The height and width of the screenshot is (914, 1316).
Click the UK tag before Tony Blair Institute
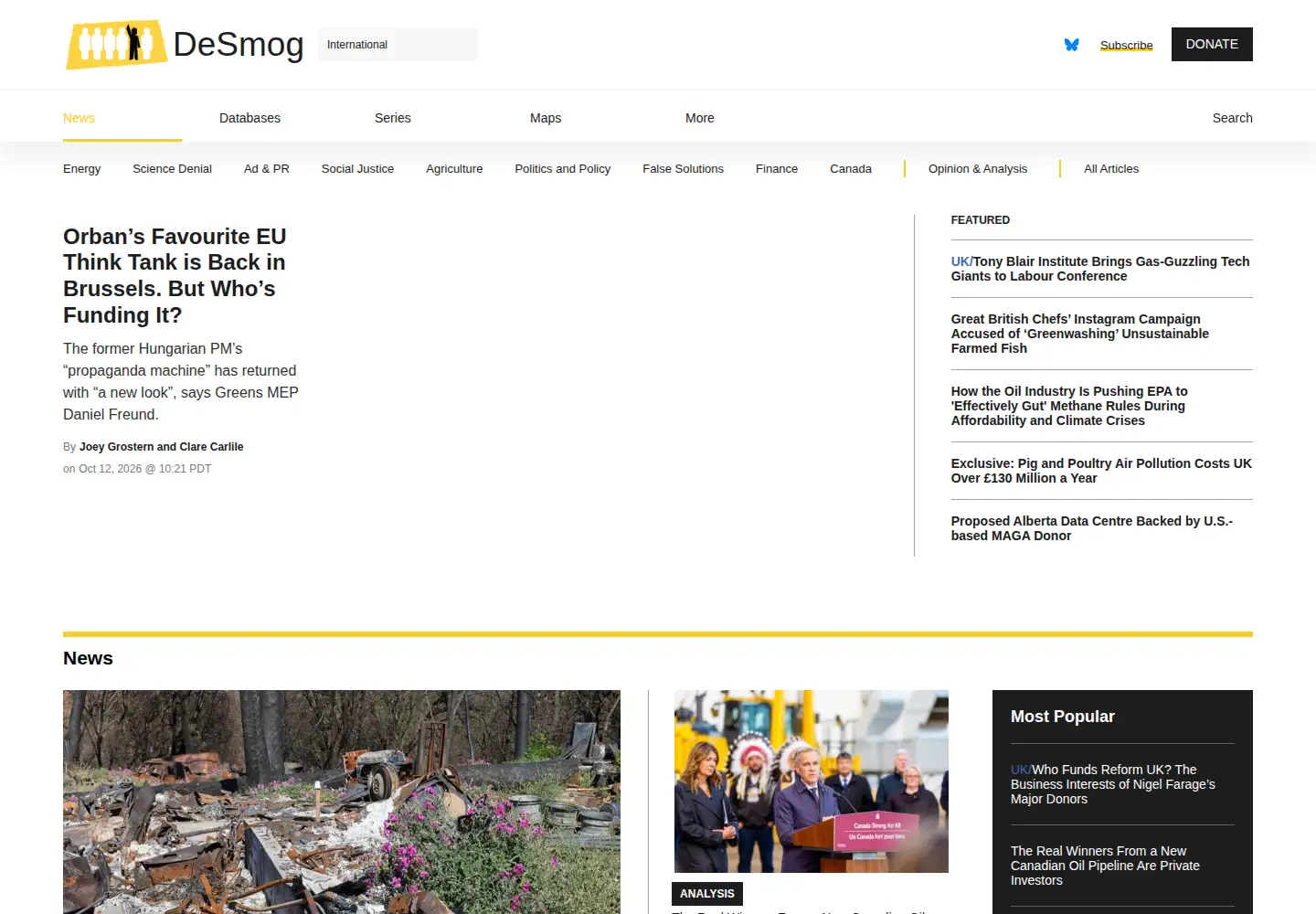960,261
